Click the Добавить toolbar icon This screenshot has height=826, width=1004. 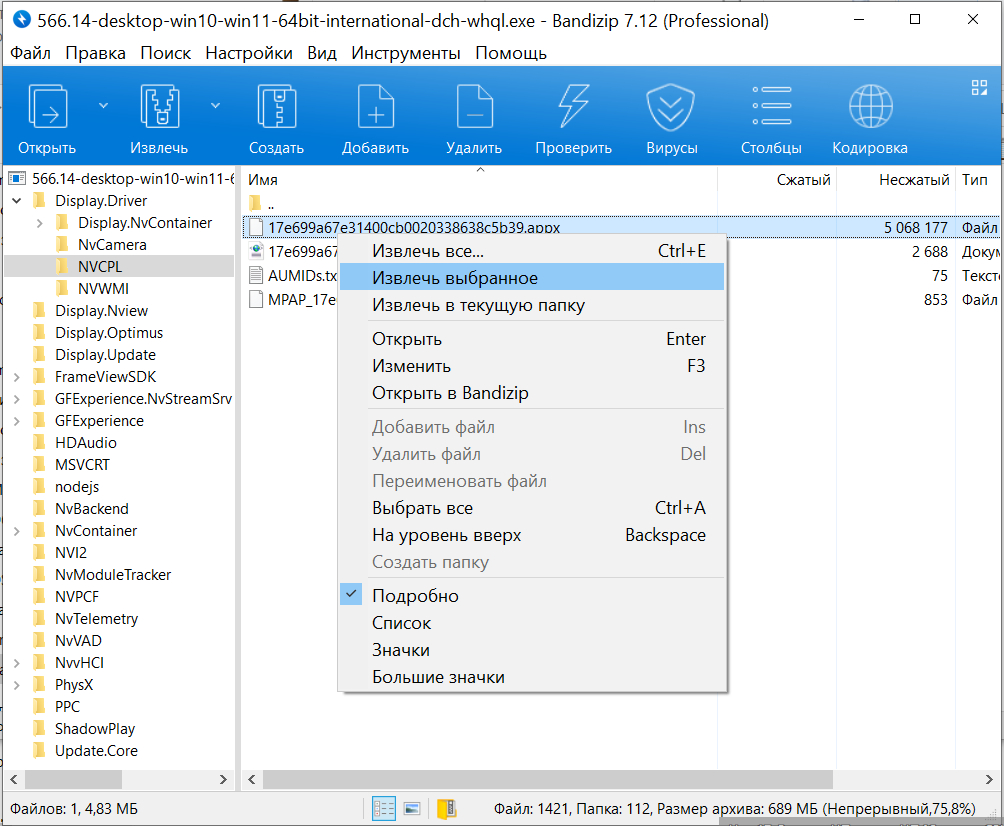[x=375, y=107]
